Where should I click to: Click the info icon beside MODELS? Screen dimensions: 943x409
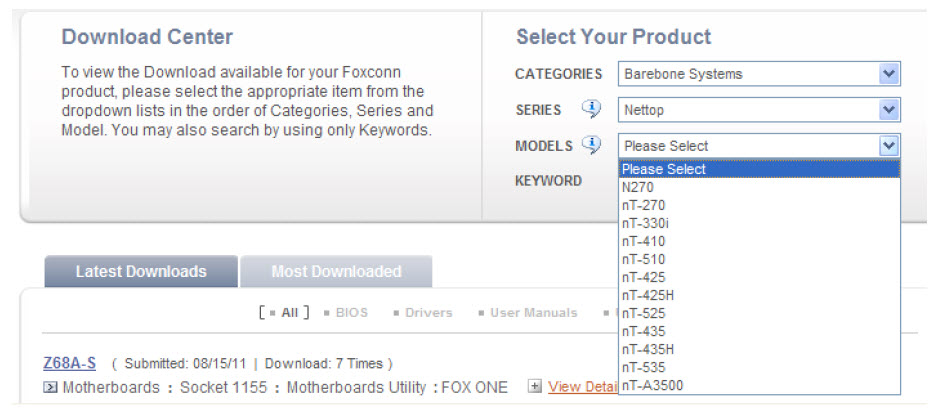click(x=591, y=145)
